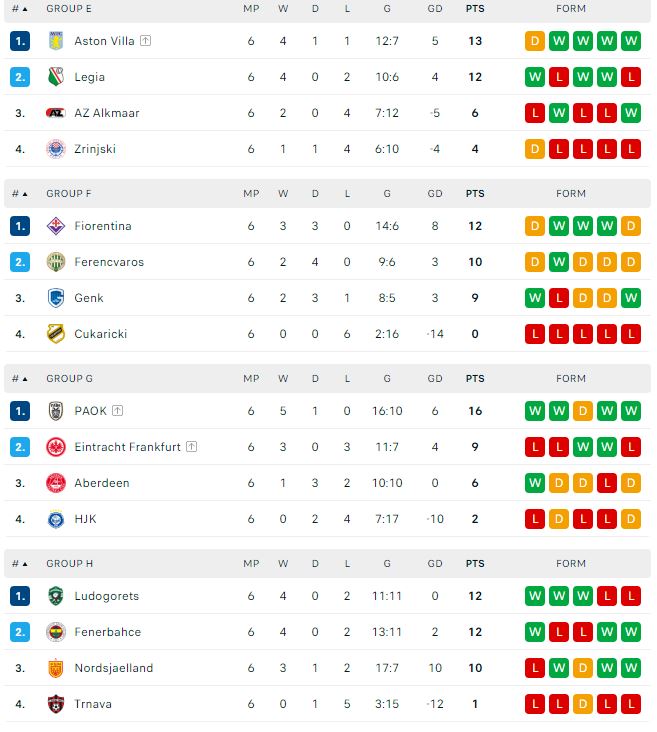Click the Fenerbahce club crest
The height and width of the screenshot is (732, 657).
[55, 632]
